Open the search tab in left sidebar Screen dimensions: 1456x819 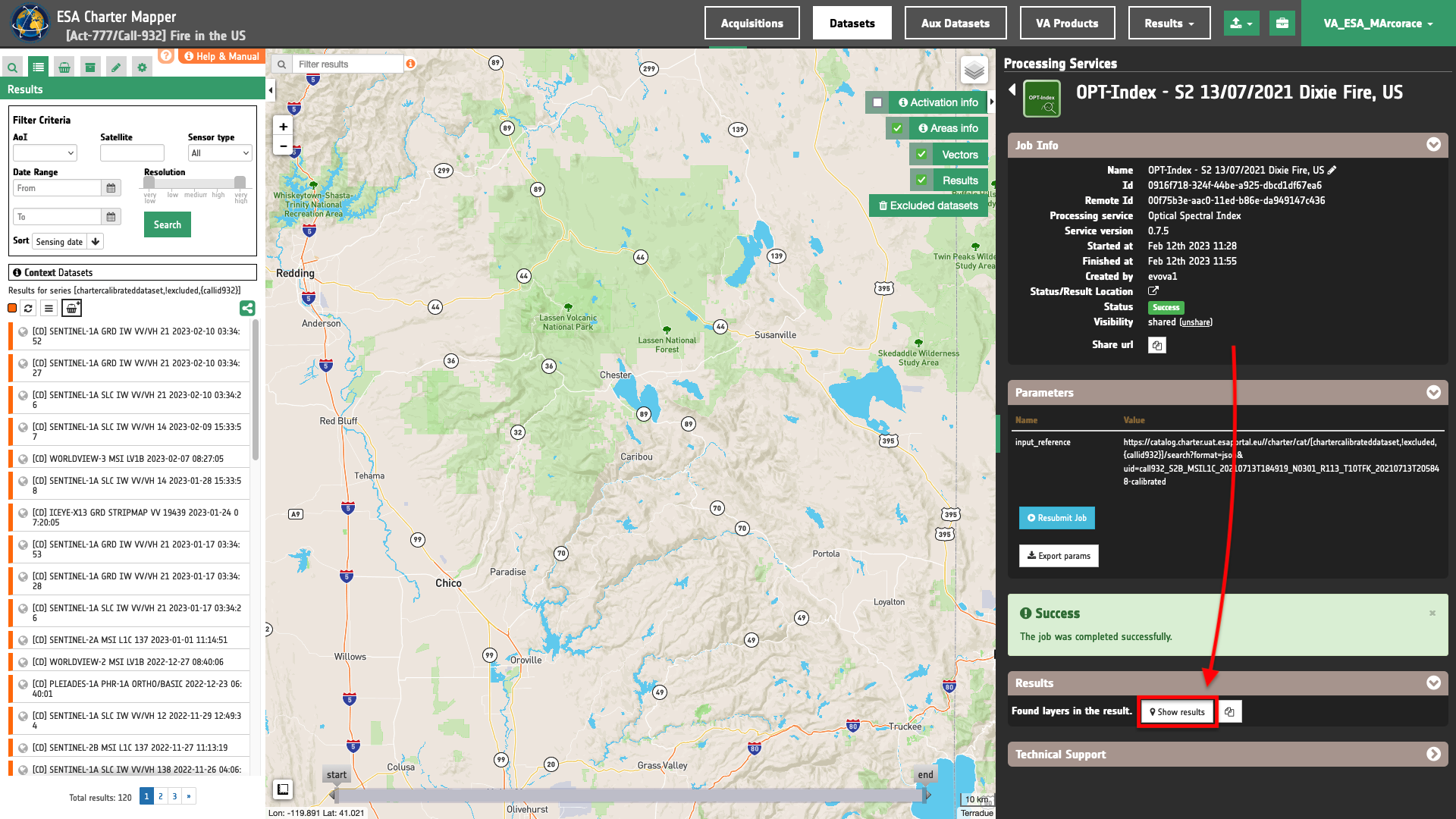(x=13, y=67)
